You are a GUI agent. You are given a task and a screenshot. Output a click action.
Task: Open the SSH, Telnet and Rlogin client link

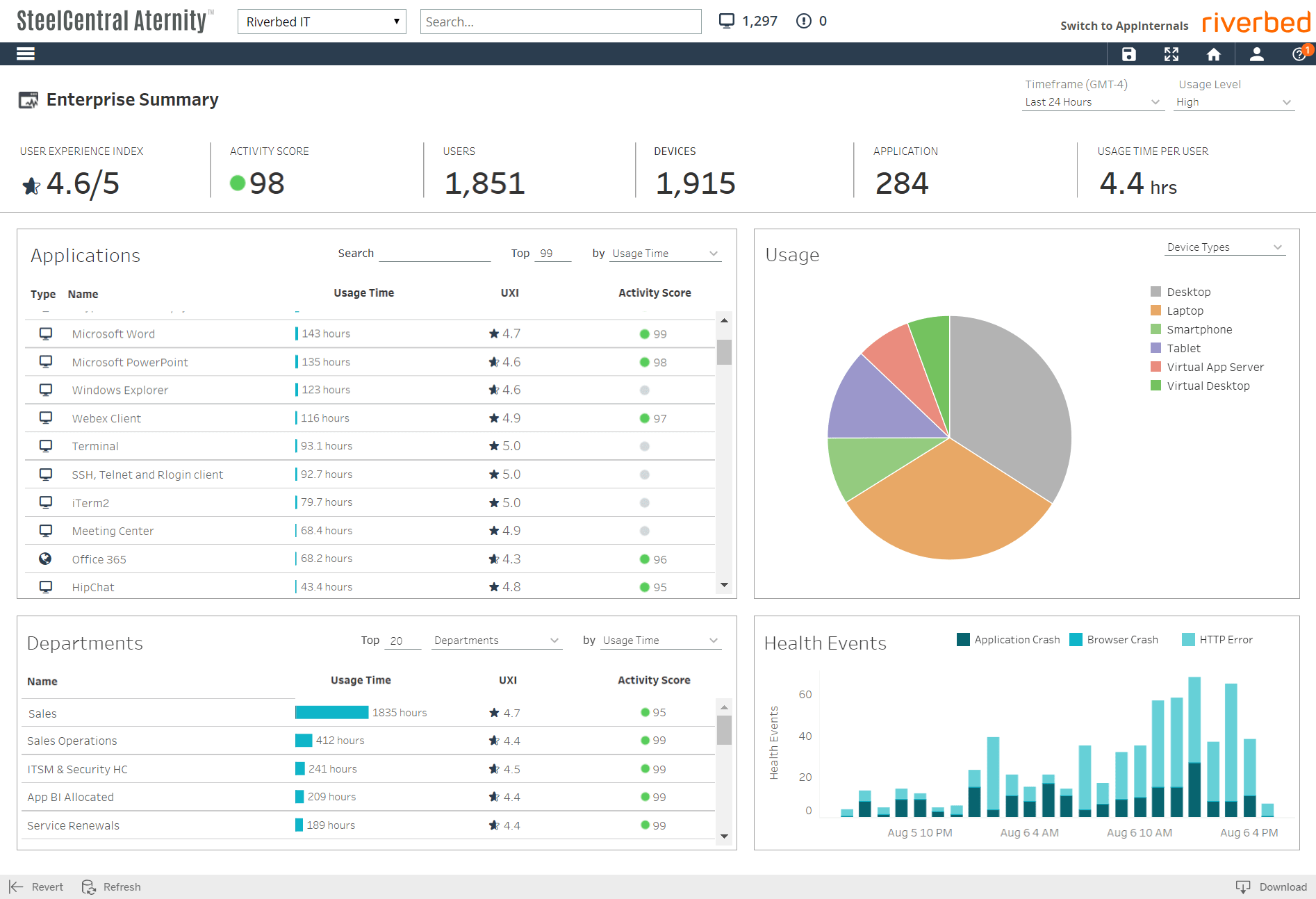pyautogui.click(x=147, y=475)
